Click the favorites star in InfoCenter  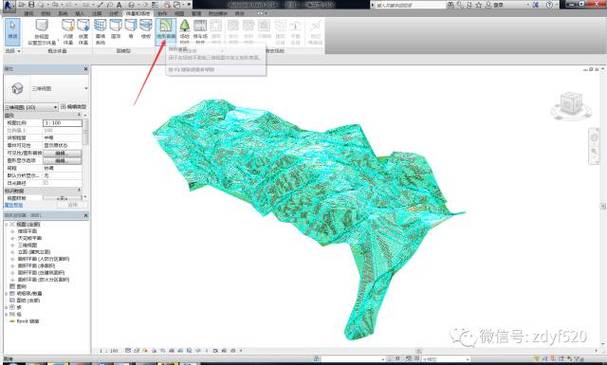[478, 5]
